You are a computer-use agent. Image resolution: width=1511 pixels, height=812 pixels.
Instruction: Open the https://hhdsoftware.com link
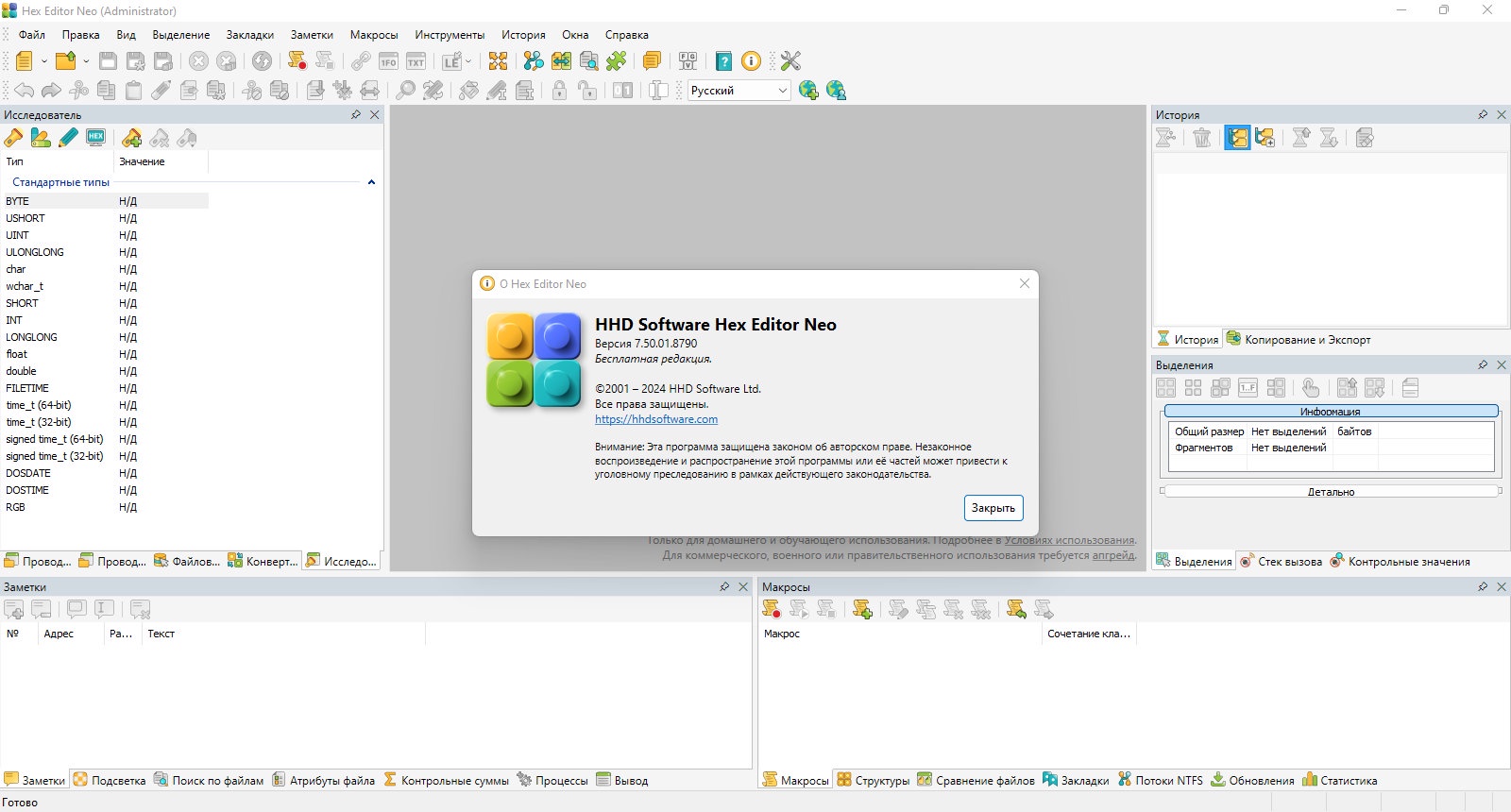point(656,419)
